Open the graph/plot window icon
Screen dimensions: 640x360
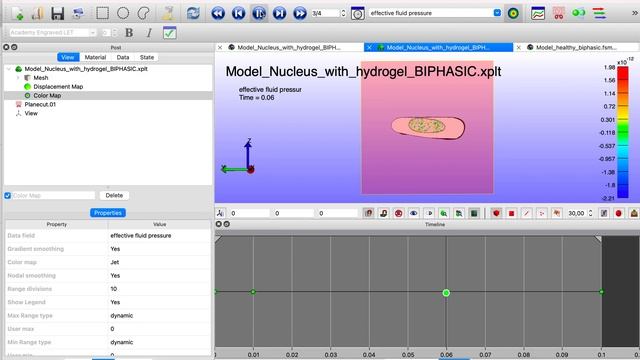[x=538, y=13]
